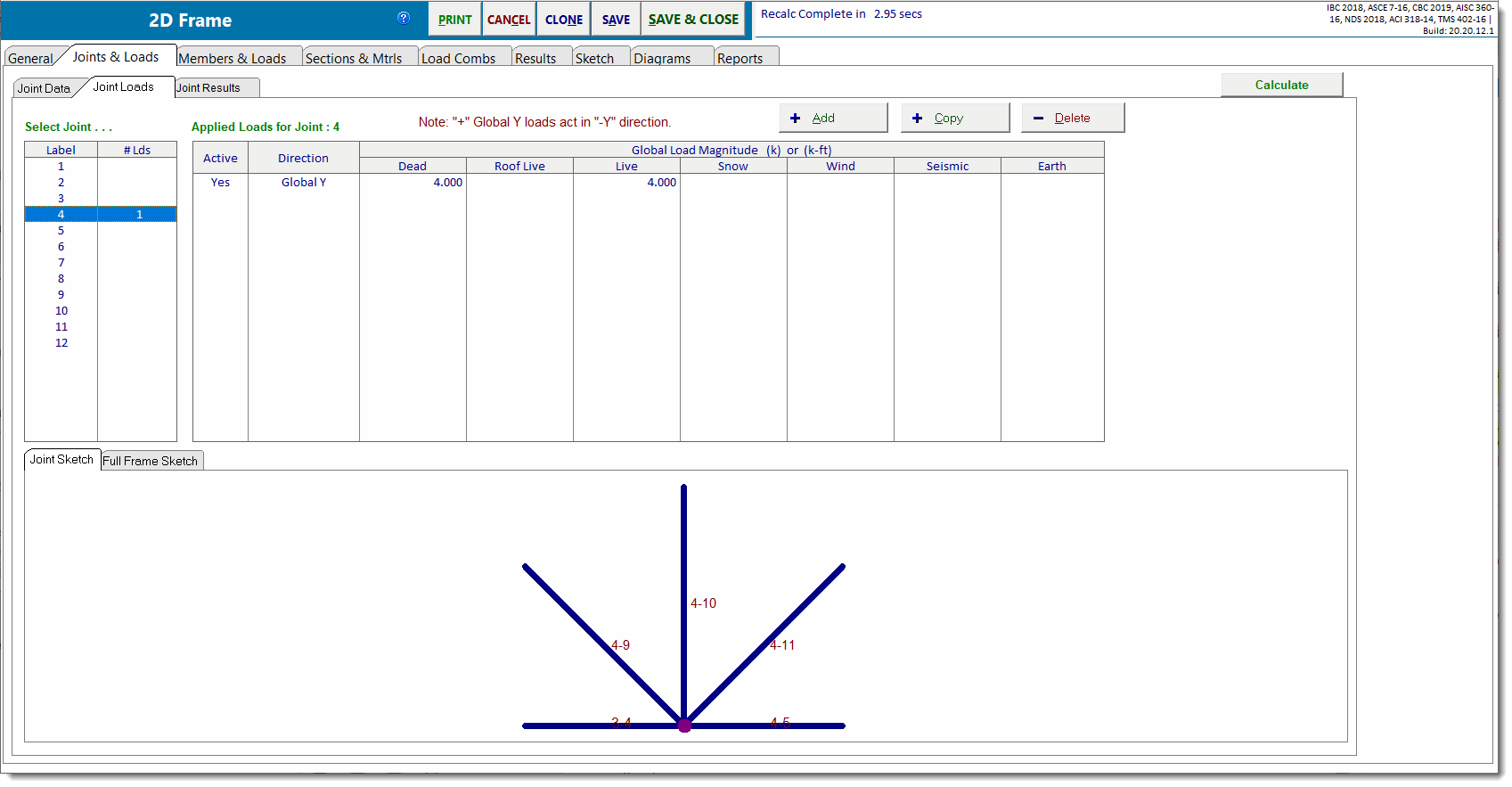The width and height of the screenshot is (1512, 787).
Task: Click the joint node dot in sketch
Action: coord(684,726)
